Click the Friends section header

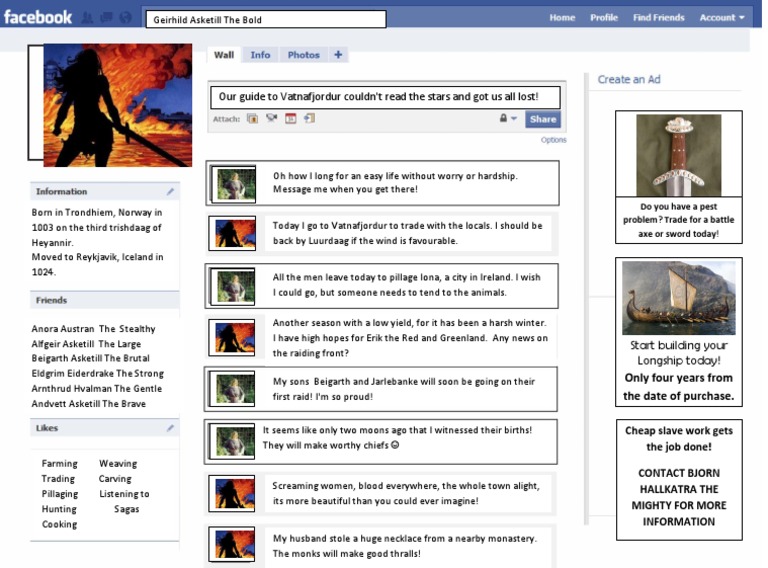105,300
